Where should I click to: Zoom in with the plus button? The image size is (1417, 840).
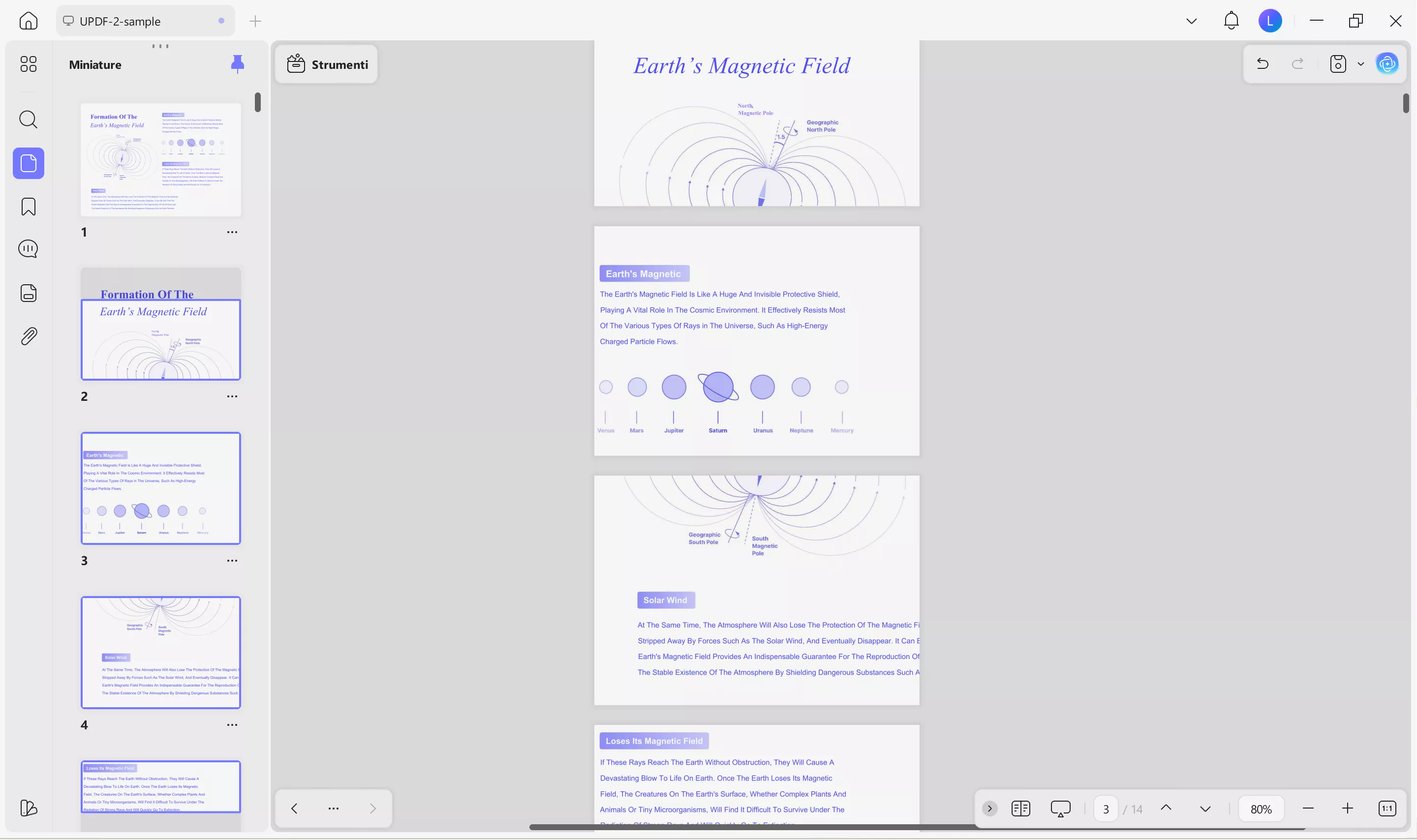[1347, 809]
